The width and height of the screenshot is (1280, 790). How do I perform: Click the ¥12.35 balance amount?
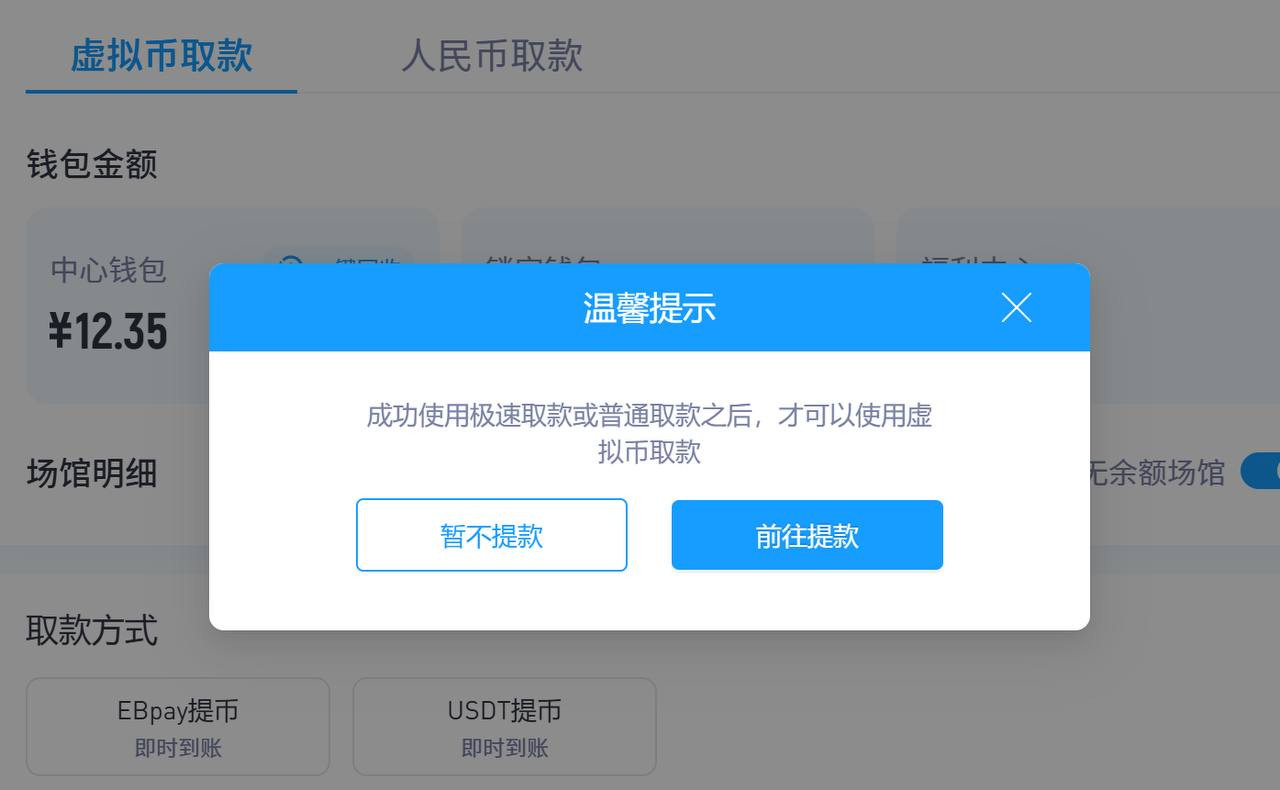click(x=108, y=331)
